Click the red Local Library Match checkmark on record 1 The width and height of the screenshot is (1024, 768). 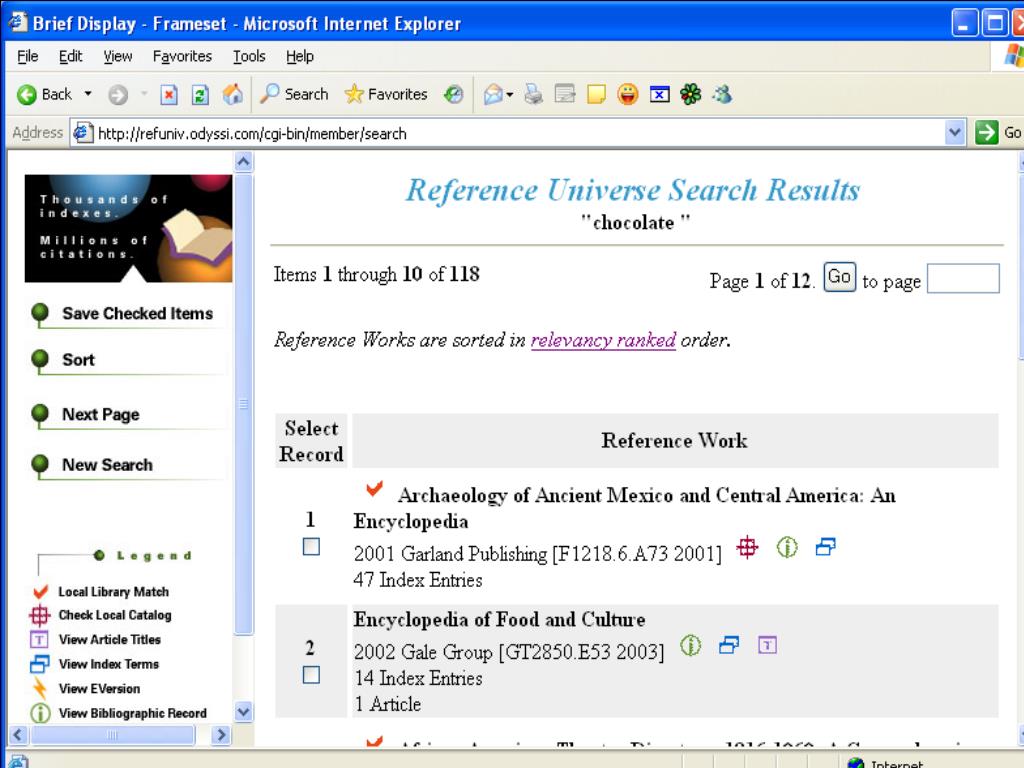click(x=374, y=488)
